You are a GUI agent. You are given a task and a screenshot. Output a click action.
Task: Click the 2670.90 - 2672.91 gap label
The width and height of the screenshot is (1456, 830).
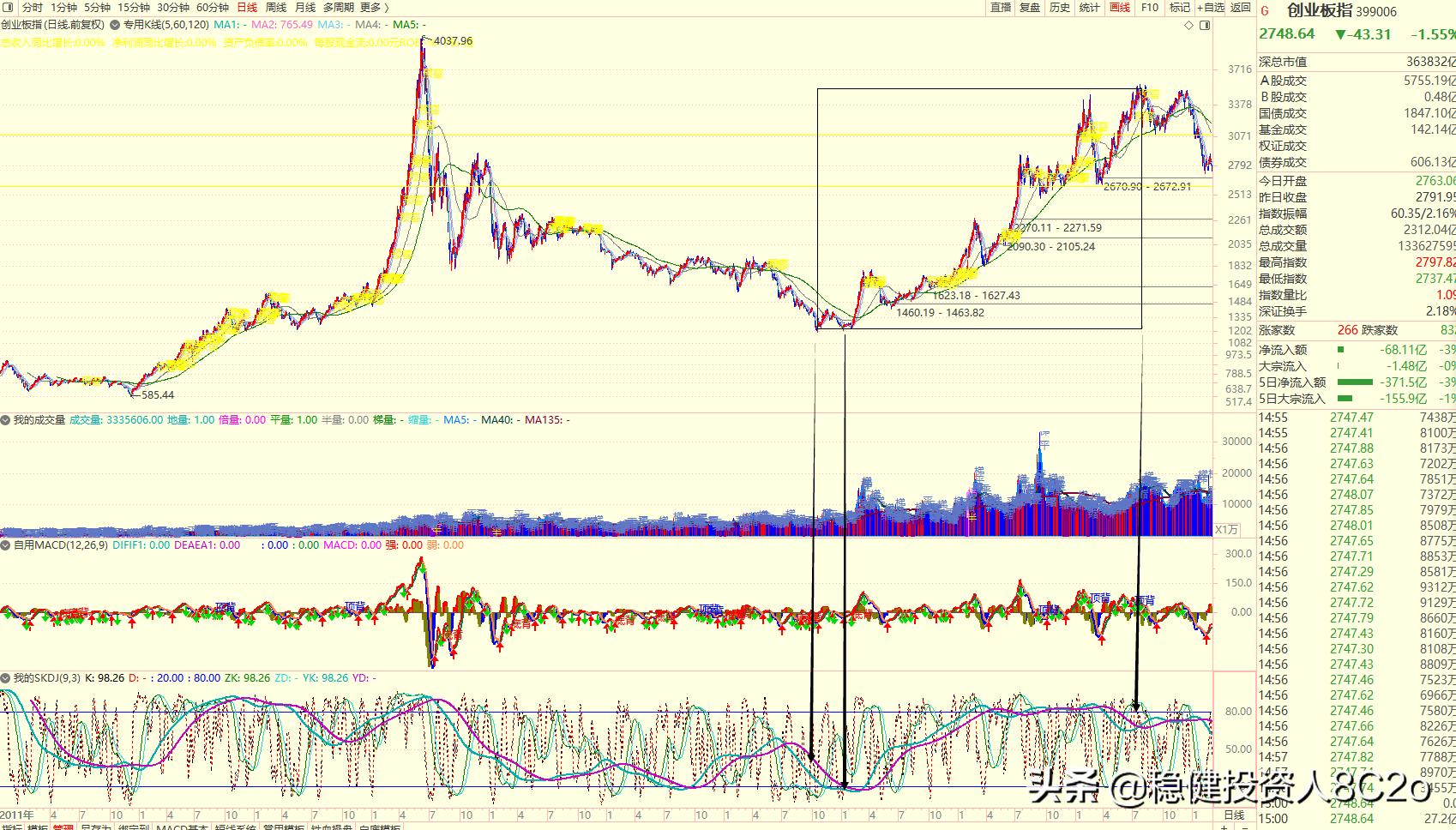[1147, 186]
